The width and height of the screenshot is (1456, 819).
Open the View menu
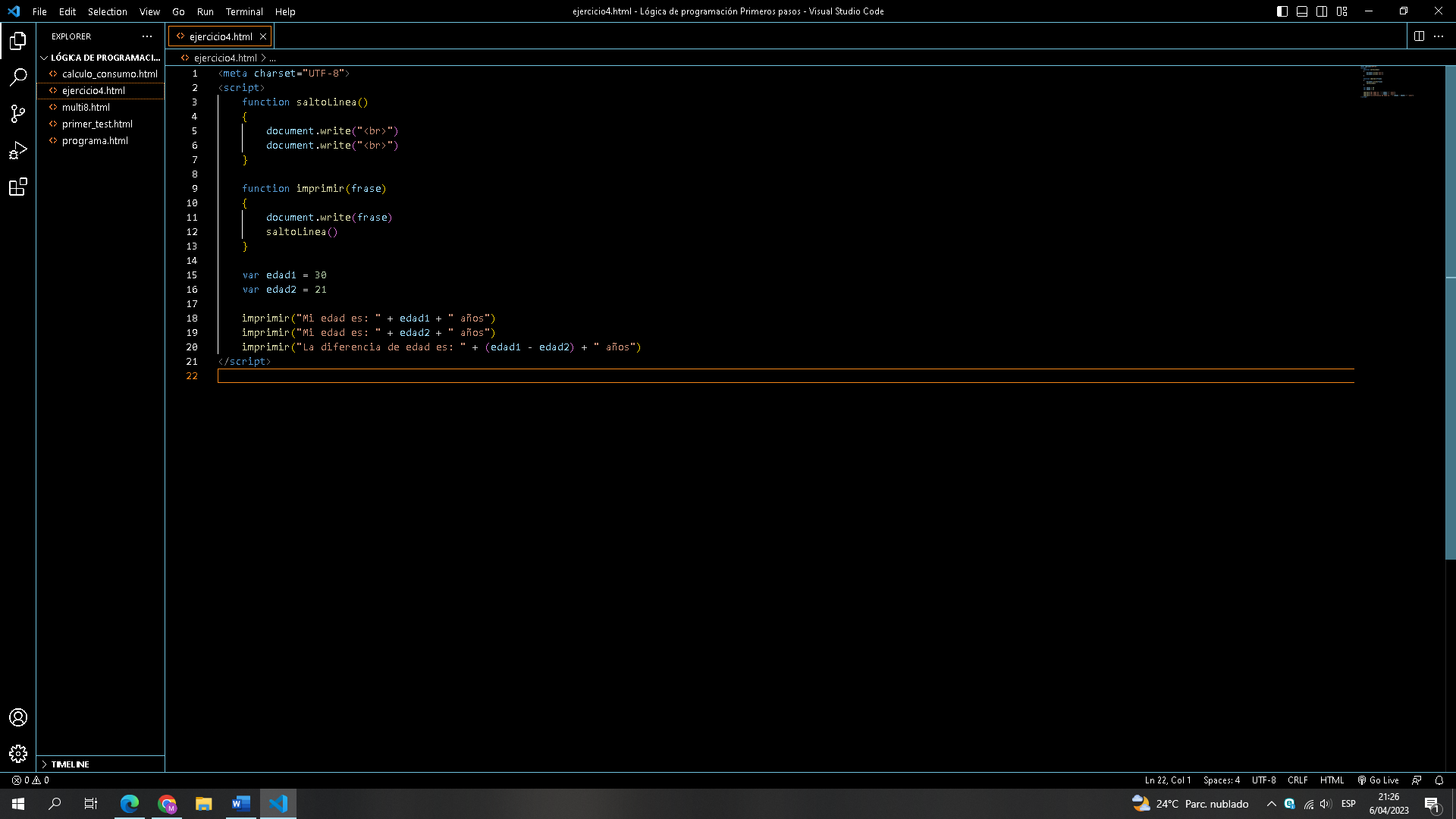149,11
